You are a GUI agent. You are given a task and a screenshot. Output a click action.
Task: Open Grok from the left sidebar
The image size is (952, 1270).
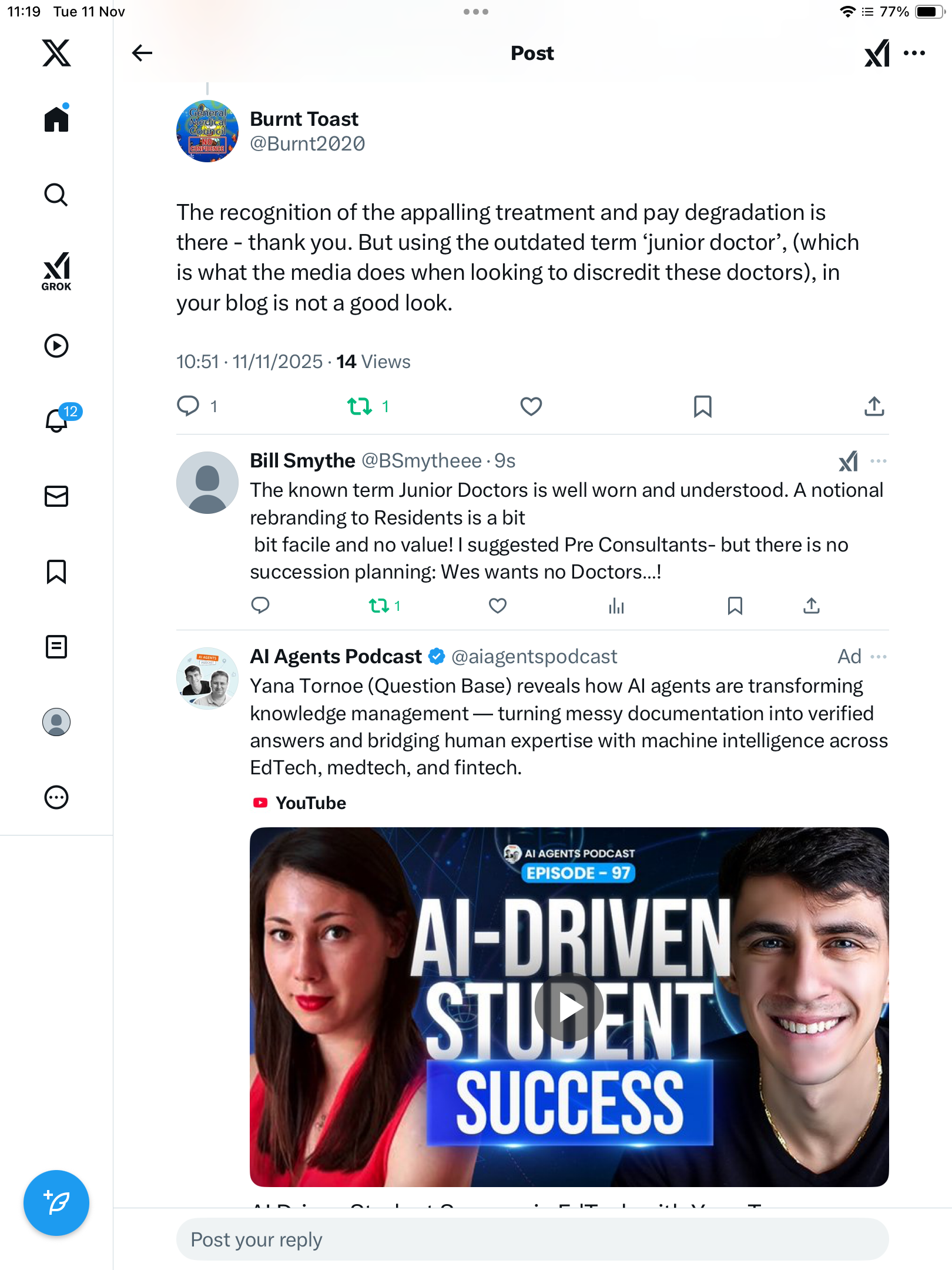point(56,271)
